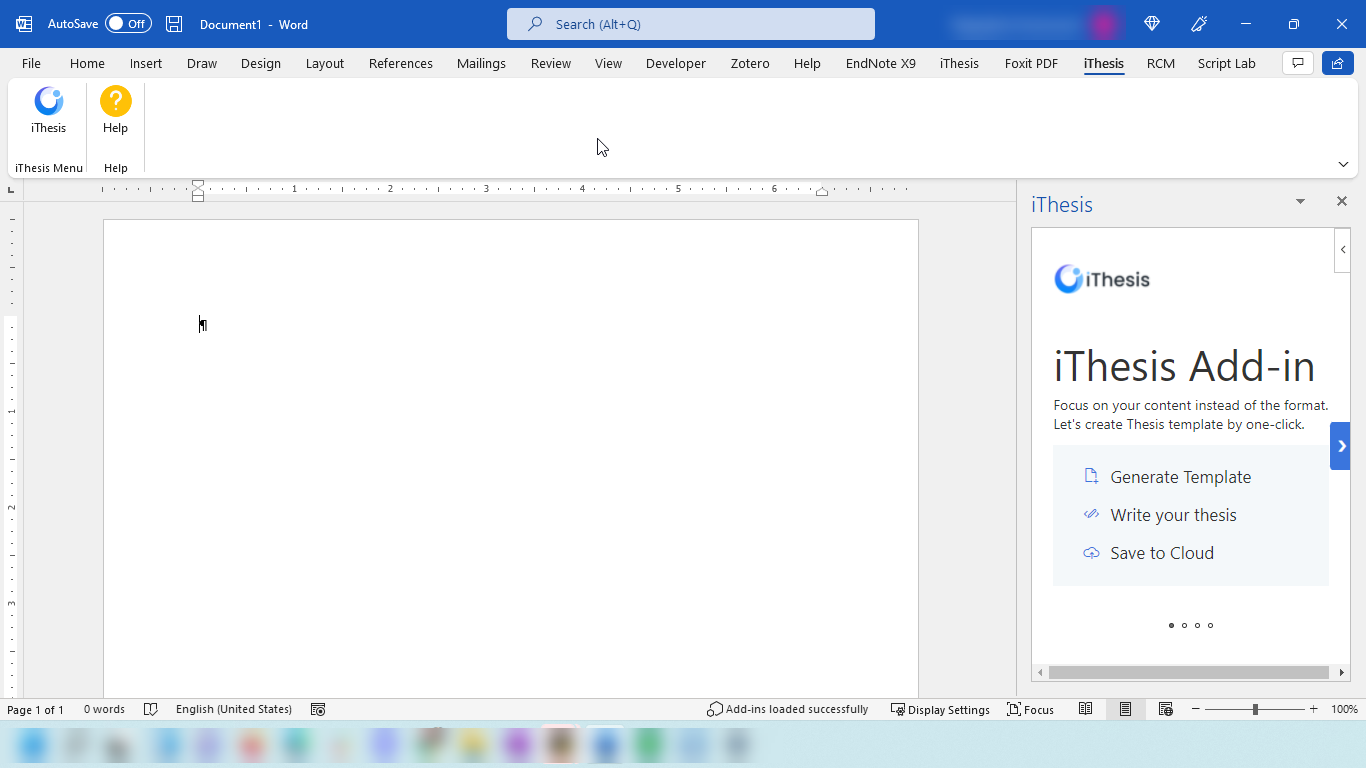1366x768 pixels.
Task: Click the yellow Help question mark icon
Action: coord(116,101)
